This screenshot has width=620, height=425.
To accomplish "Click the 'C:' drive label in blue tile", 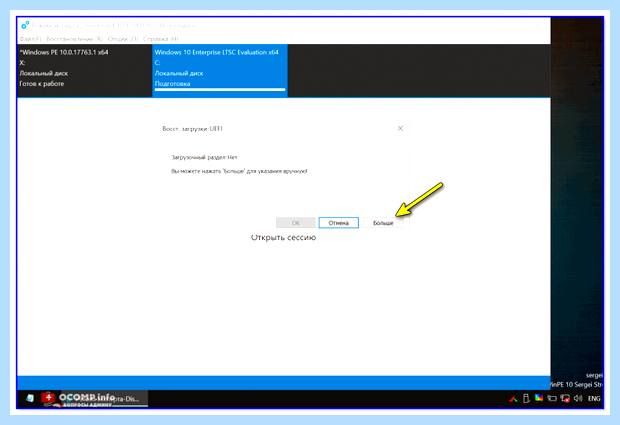I will click(x=157, y=63).
